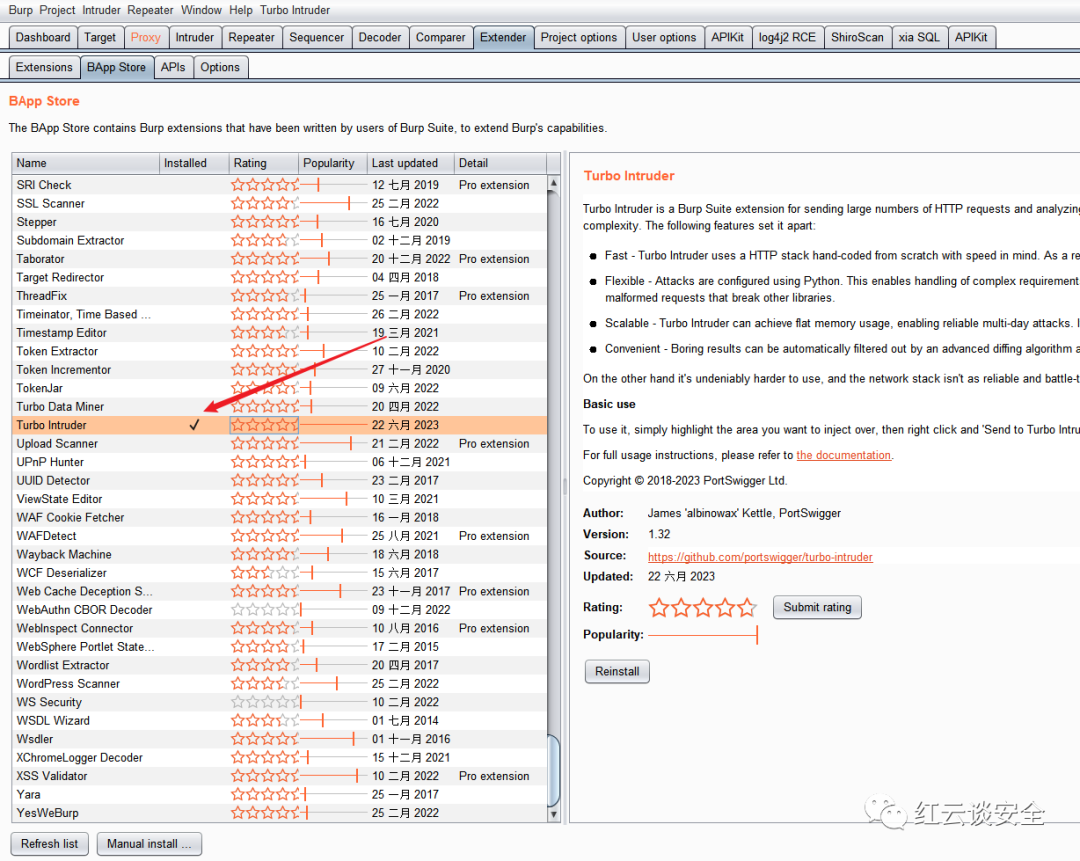
Task: Open the Repeater menu in the menu bar
Action: tap(150, 10)
